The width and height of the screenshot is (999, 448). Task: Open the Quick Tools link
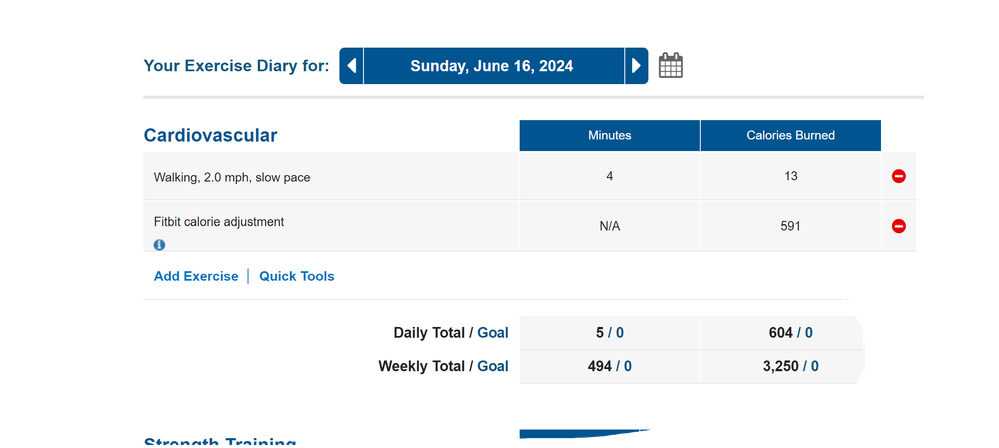click(296, 276)
